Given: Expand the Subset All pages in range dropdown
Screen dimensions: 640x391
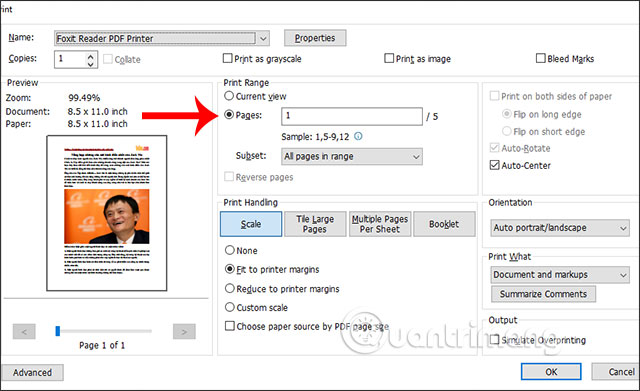Looking at the screenshot, I should [352, 156].
